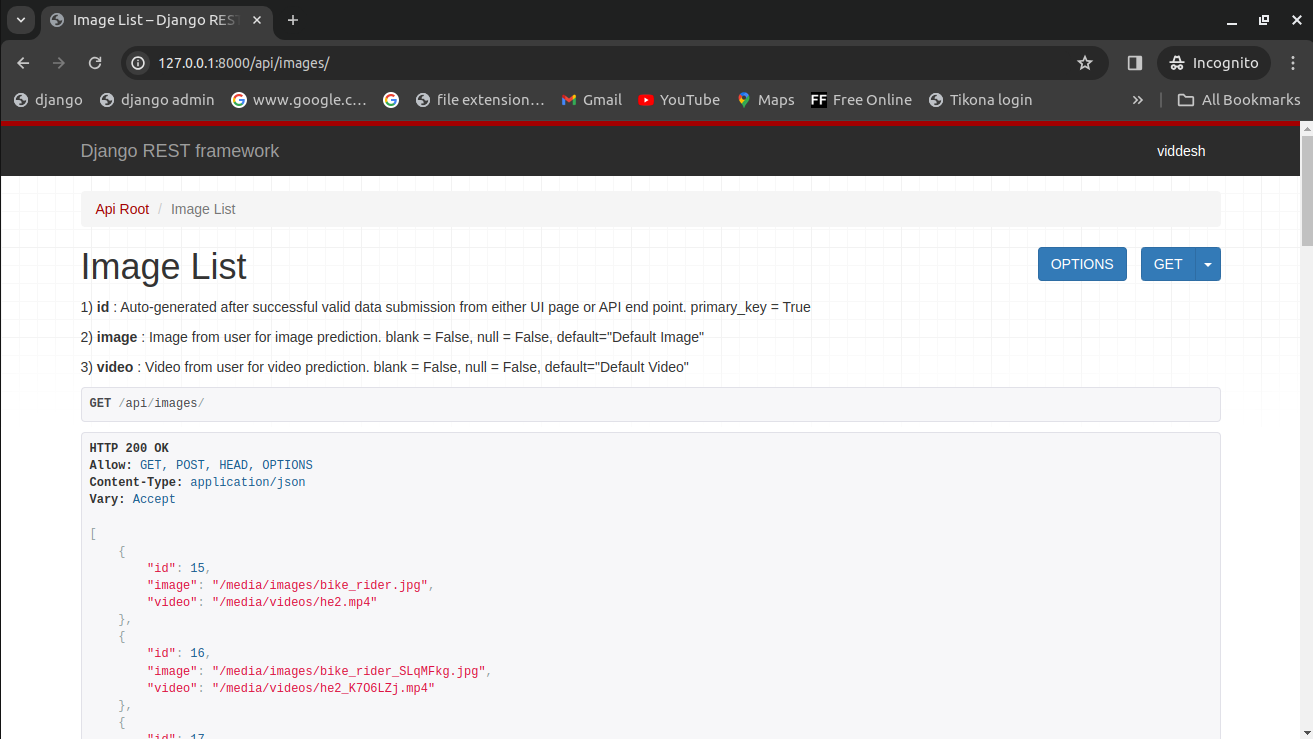Click the bike_rider_SLqMFkg.jpg image path

tap(349, 671)
